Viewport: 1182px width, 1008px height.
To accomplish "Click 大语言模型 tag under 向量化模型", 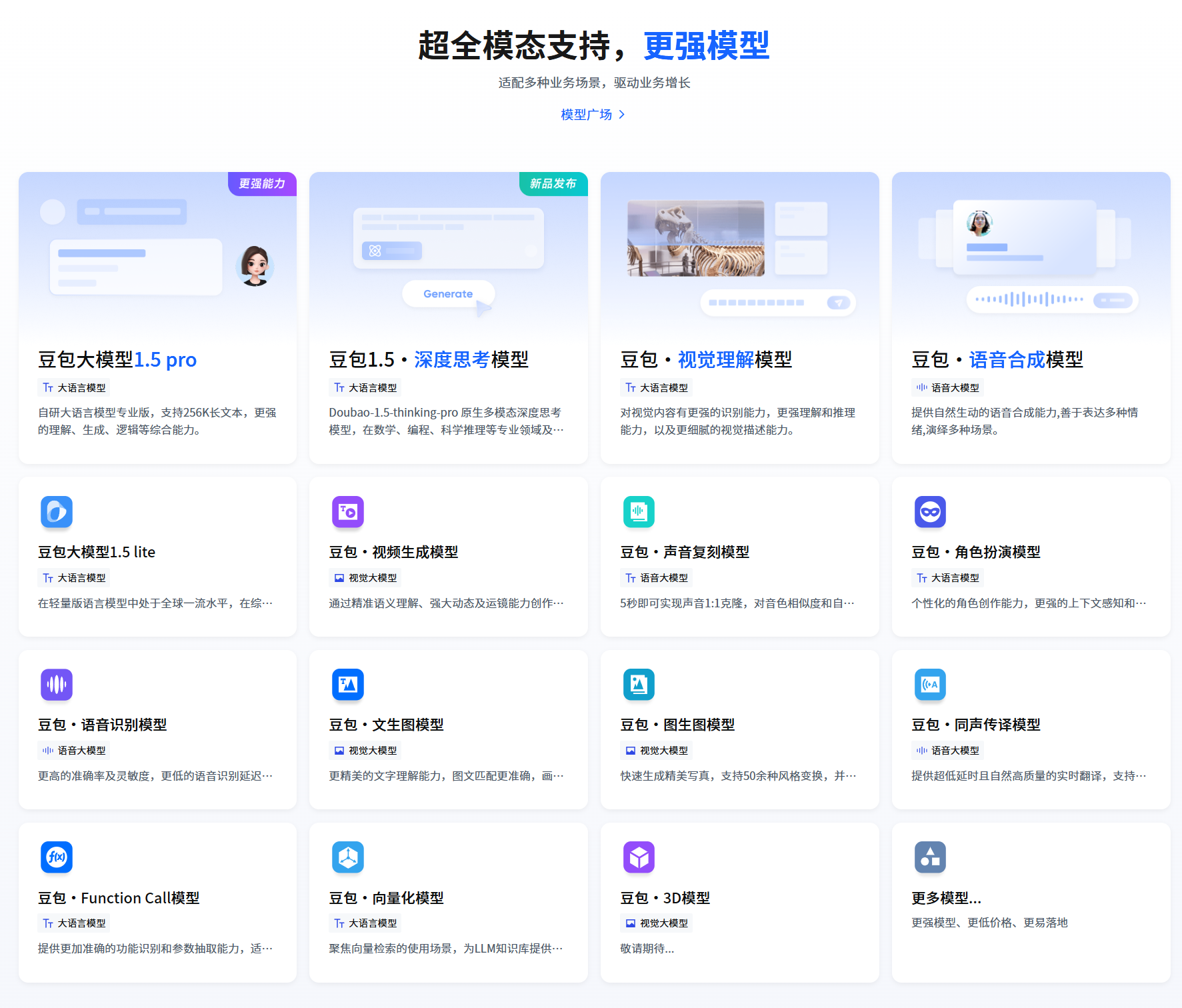I will point(365,923).
